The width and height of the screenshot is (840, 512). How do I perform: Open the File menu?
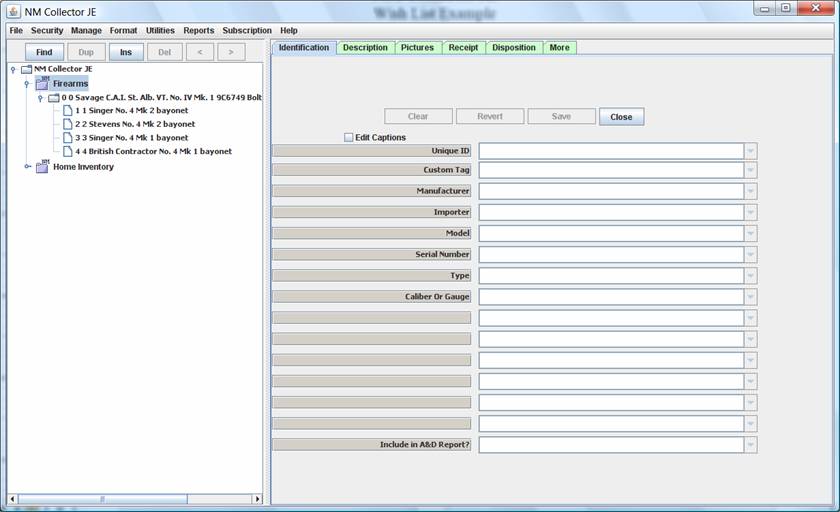[16, 31]
